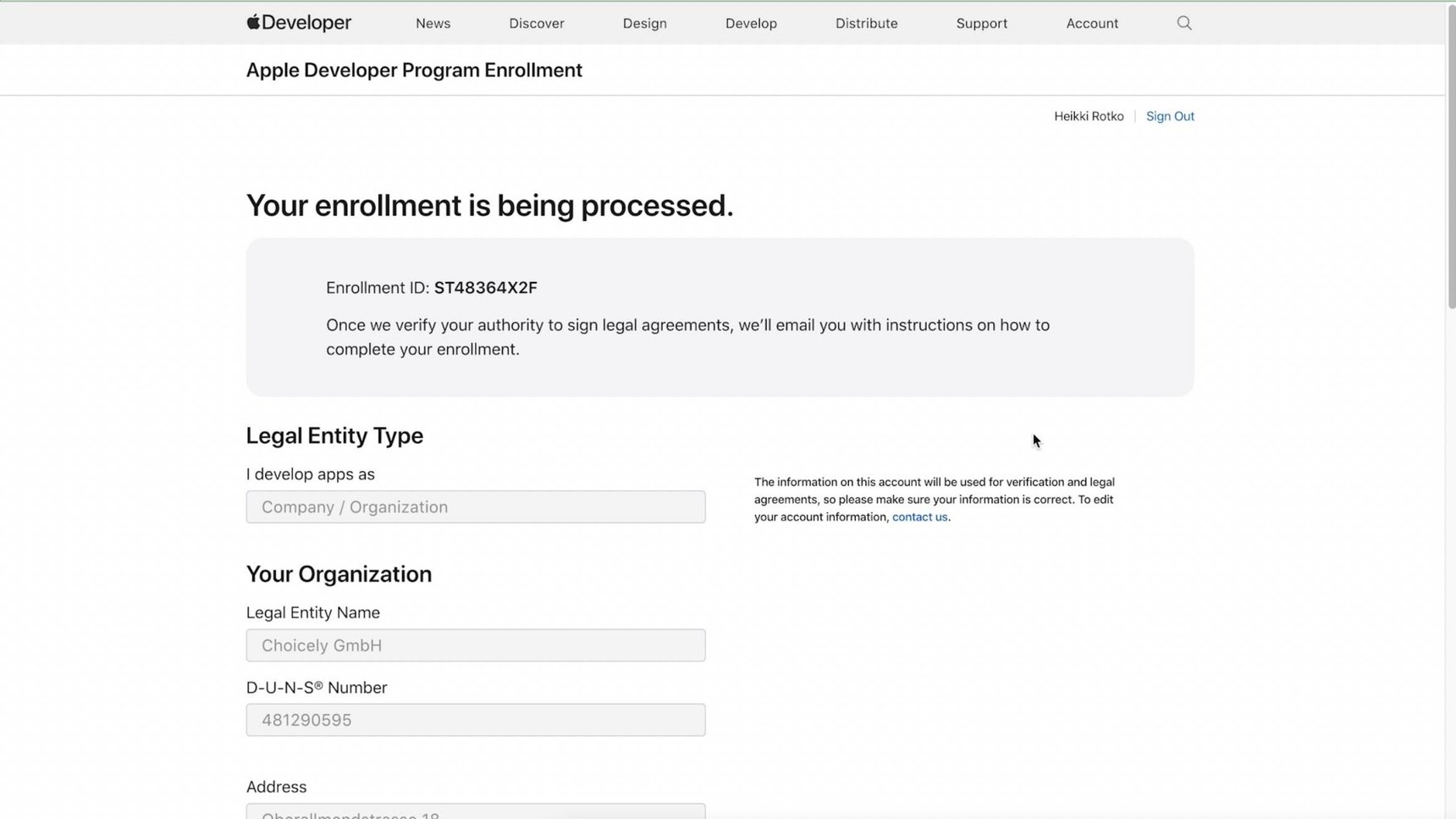Open the Distribute section
This screenshot has width=1456, height=819.
click(866, 23)
